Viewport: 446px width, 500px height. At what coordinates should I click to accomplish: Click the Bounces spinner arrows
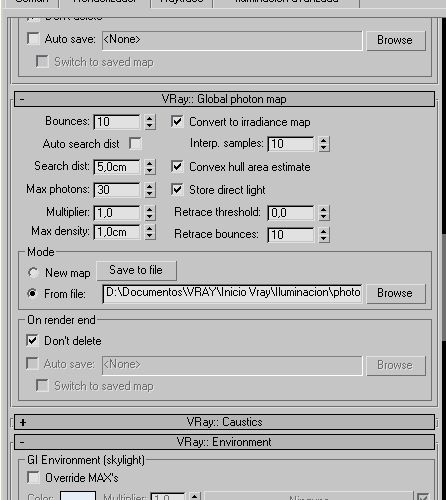click(150, 122)
